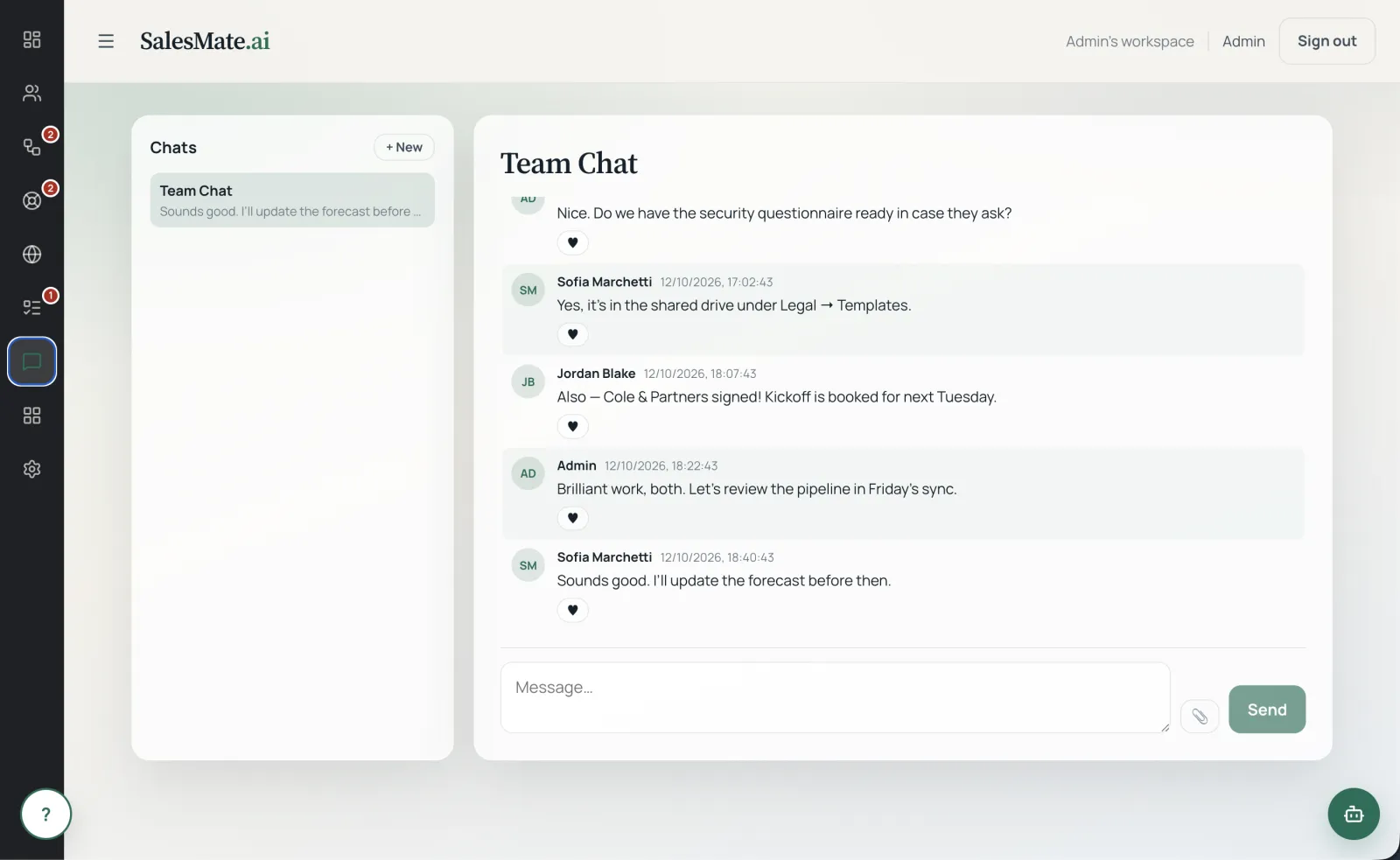Click text 'Brilliant work, both. Let's review the pipeline'
This screenshot has width=1400, height=860.
pyautogui.click(x=703, y=489)
